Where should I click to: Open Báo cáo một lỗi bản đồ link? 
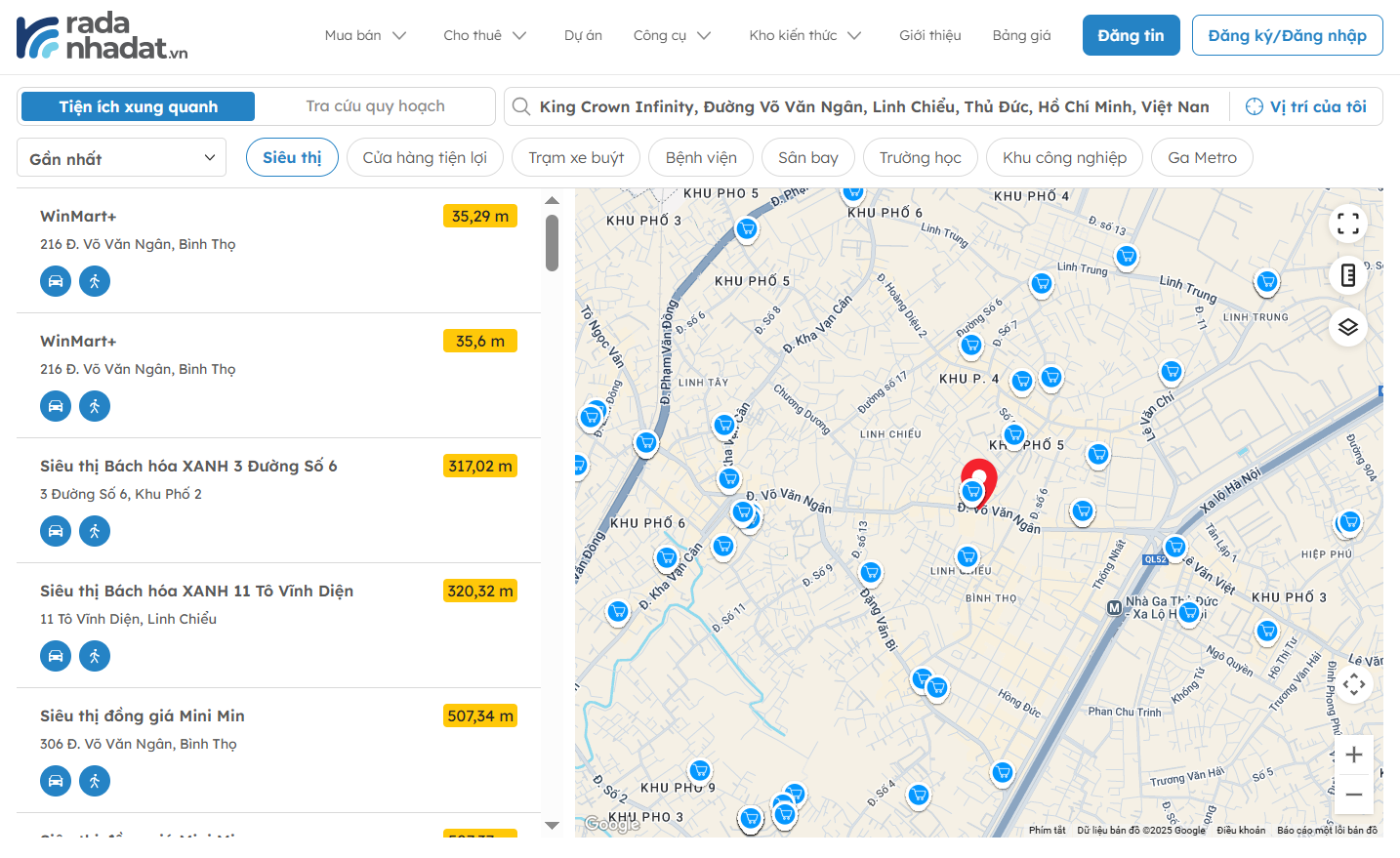pyautogui.click(x=1327, y=831)
